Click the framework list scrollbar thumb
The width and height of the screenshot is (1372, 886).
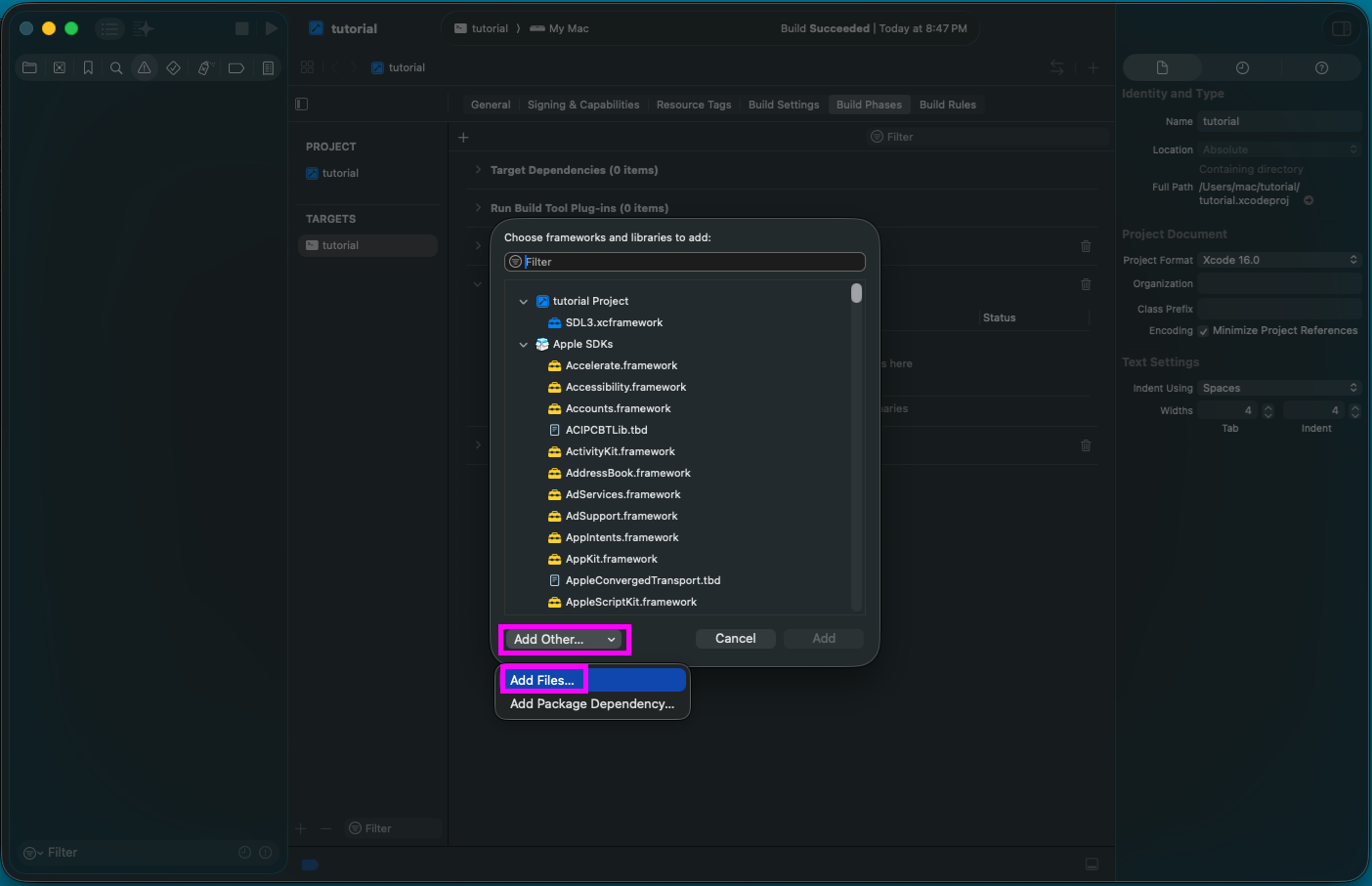pyautogui.click(x=857, y=293)
